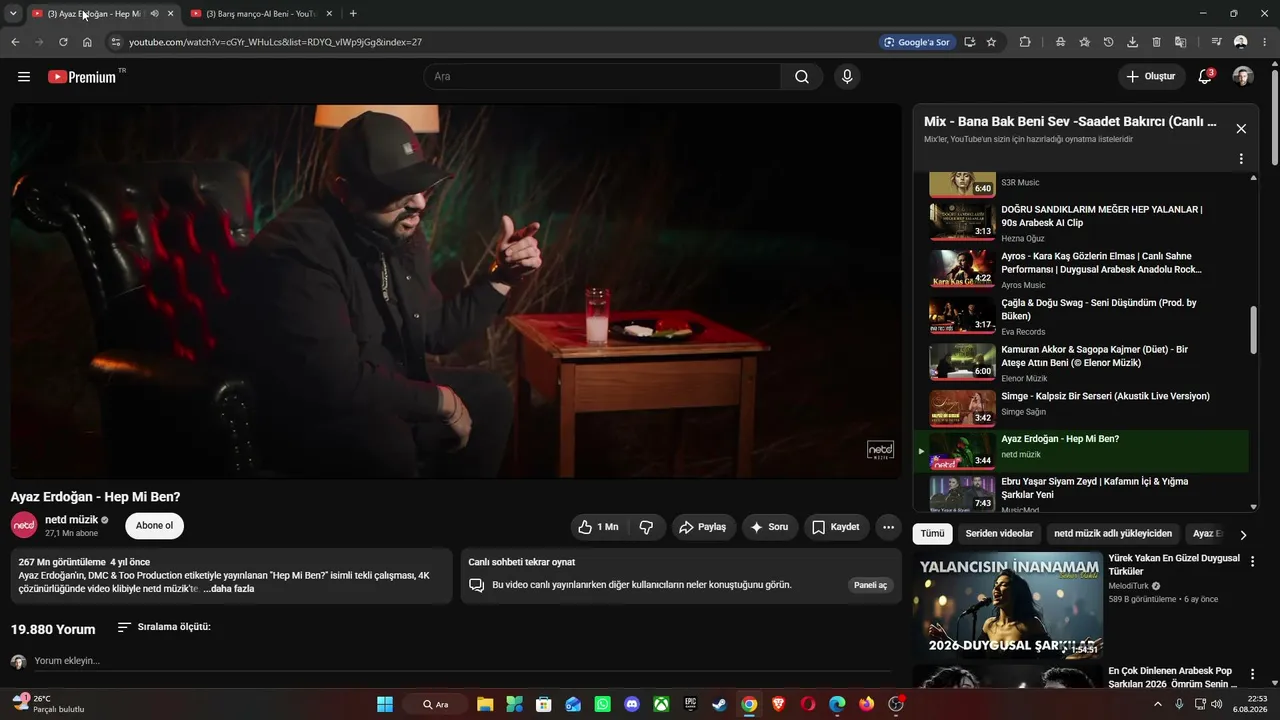This screenshot has height=720, width=1280.
Task: Open more actions menu beside Kaydet
Action: (888, 527)
